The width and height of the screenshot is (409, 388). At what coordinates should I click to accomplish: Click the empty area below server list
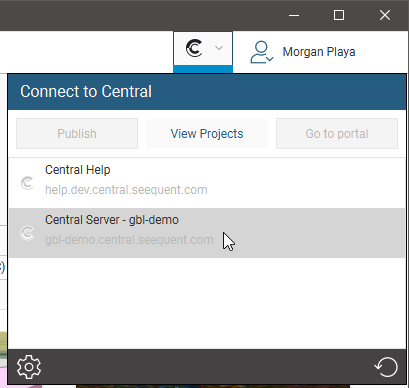[x=207, y=303]
